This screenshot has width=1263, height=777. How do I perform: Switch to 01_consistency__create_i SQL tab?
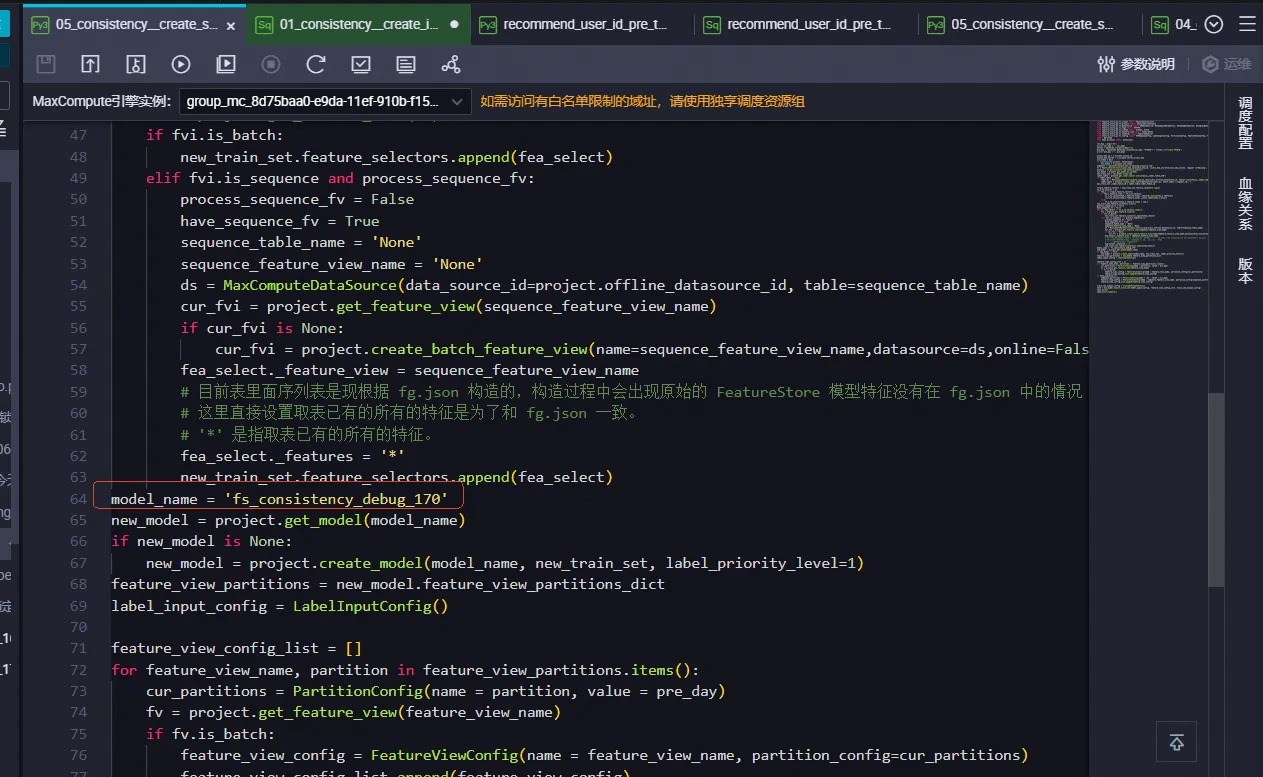(x=358, y=24)
